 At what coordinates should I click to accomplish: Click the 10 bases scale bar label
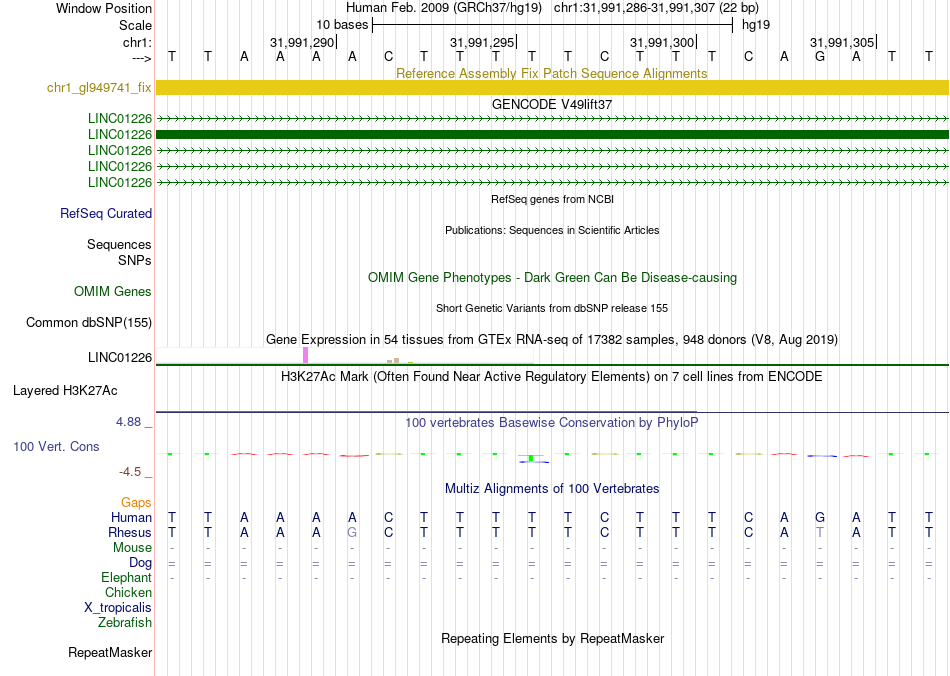point(342,25)
